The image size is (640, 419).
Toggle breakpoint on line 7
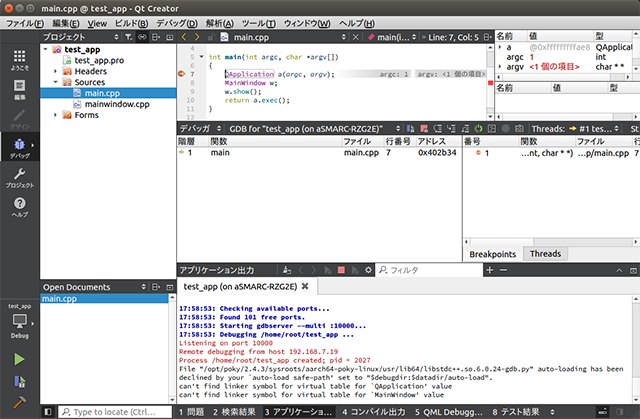(182, 74)
